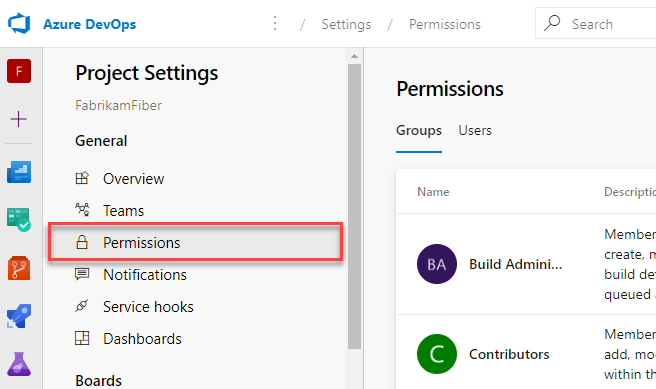Open Azure Boards from sidebar
This screenshot has height=389, width=656.
pyautogui.click(x=19, y=172)
